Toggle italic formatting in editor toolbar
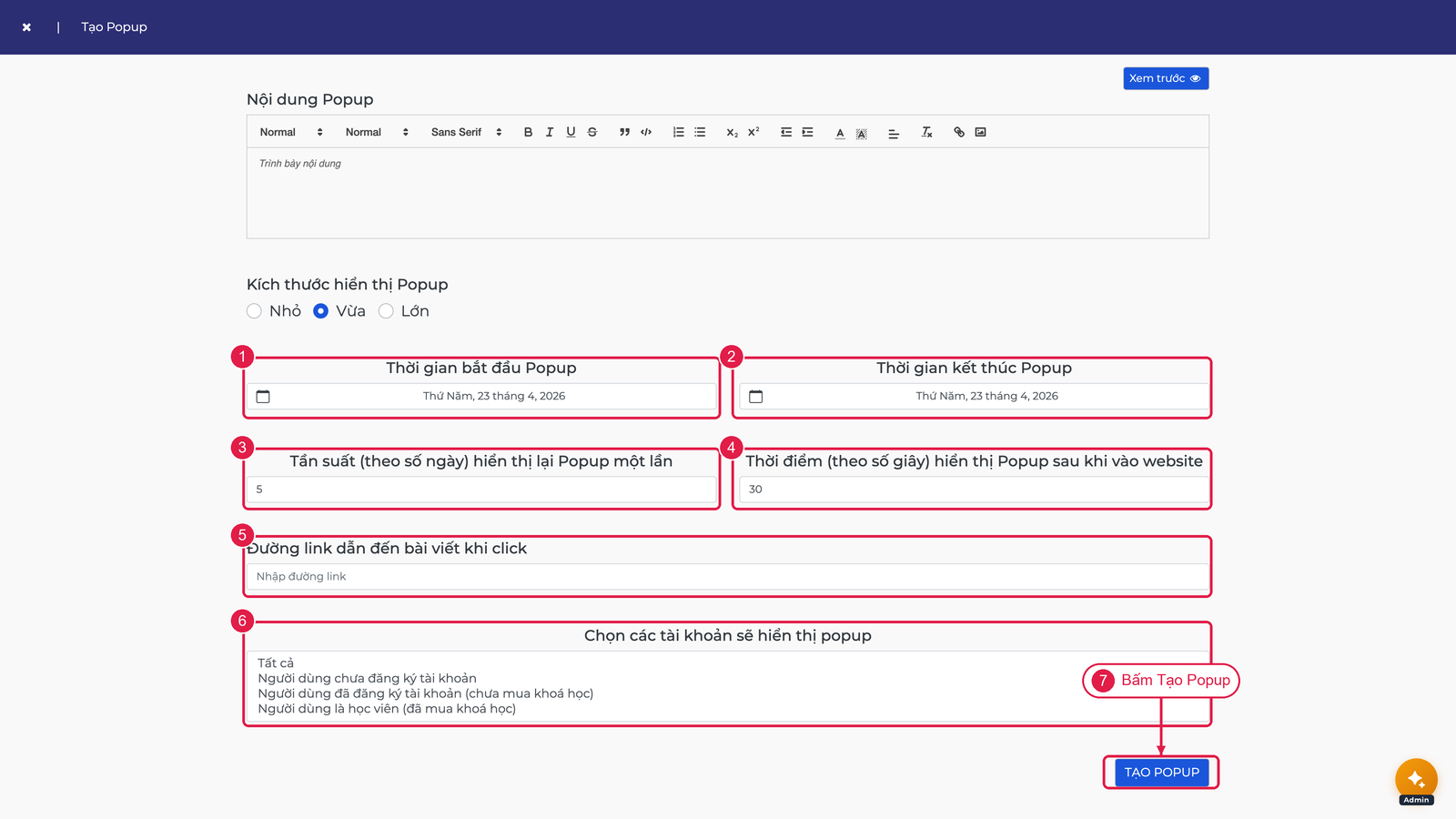The image size is (1456, 819). click(550, 132)
